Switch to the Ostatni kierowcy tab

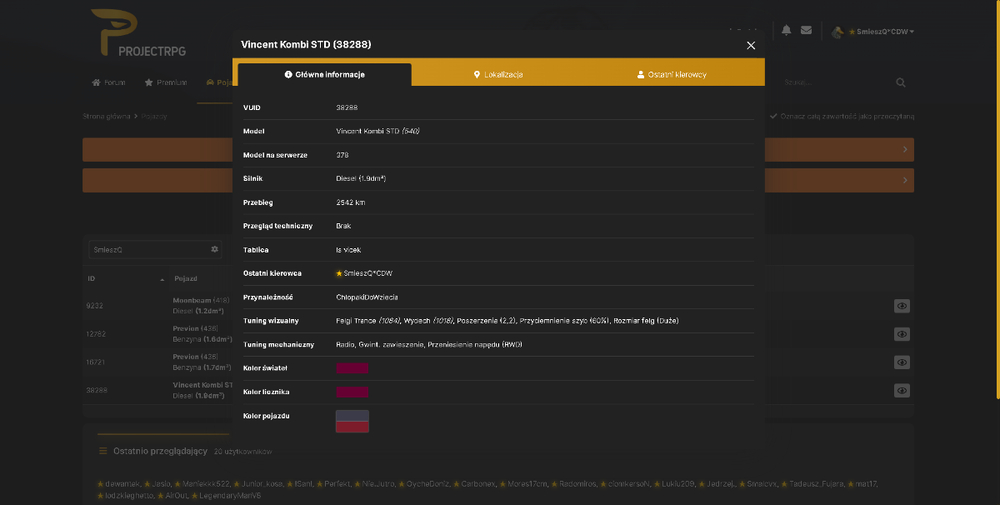pyautogui.click(x=672, y=75)
